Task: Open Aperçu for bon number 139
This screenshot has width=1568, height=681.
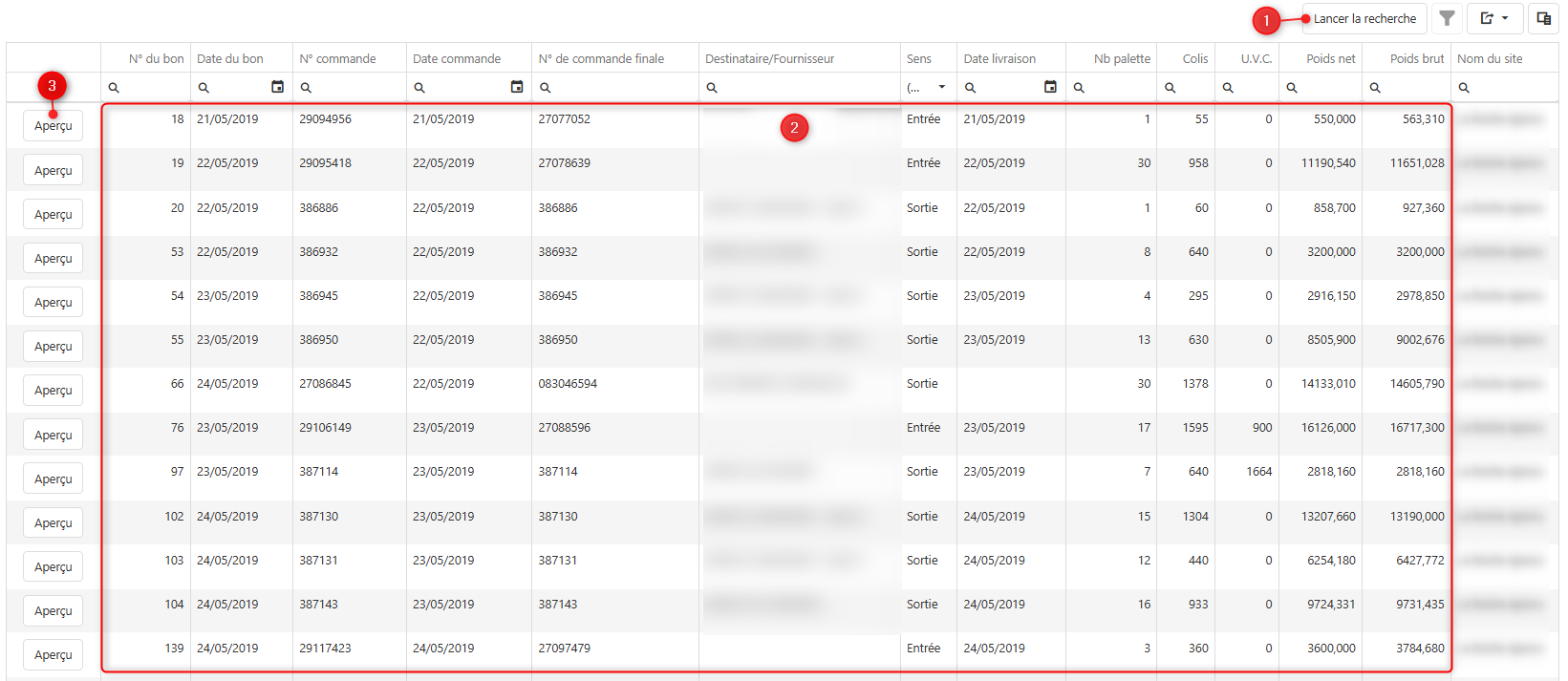Action: click(54, 655)
